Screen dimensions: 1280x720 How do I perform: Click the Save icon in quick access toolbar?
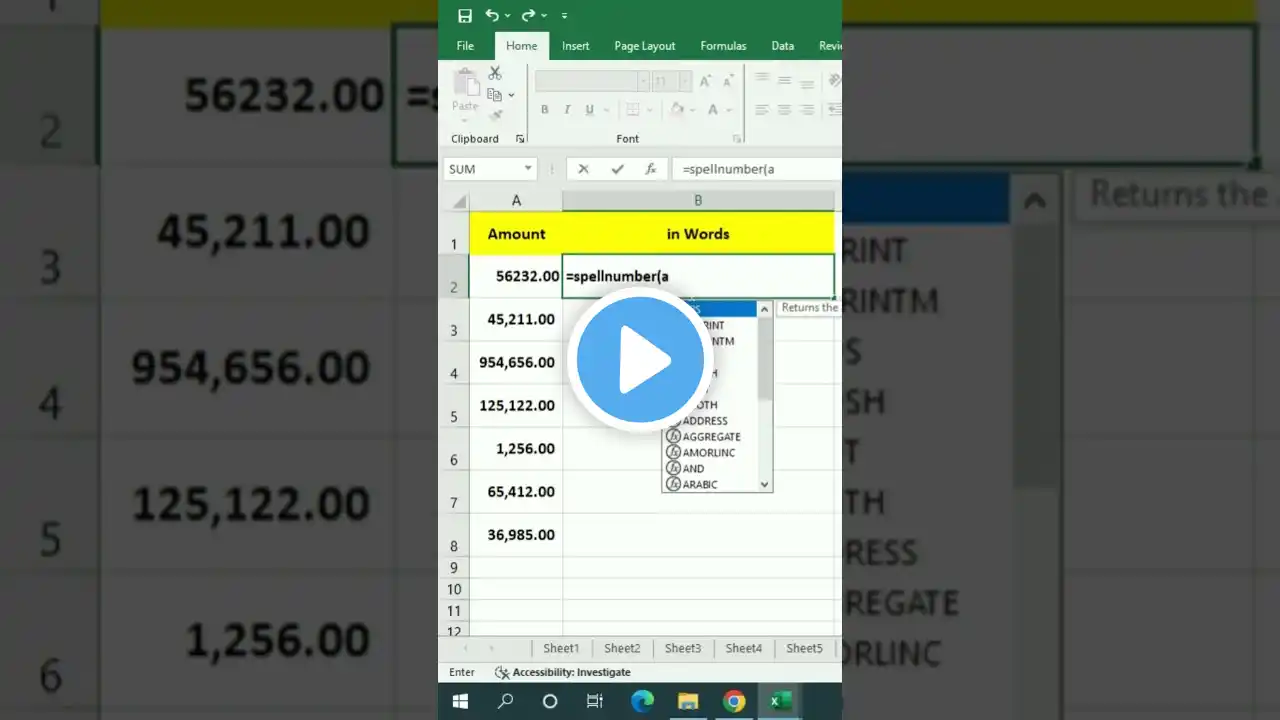464,15
